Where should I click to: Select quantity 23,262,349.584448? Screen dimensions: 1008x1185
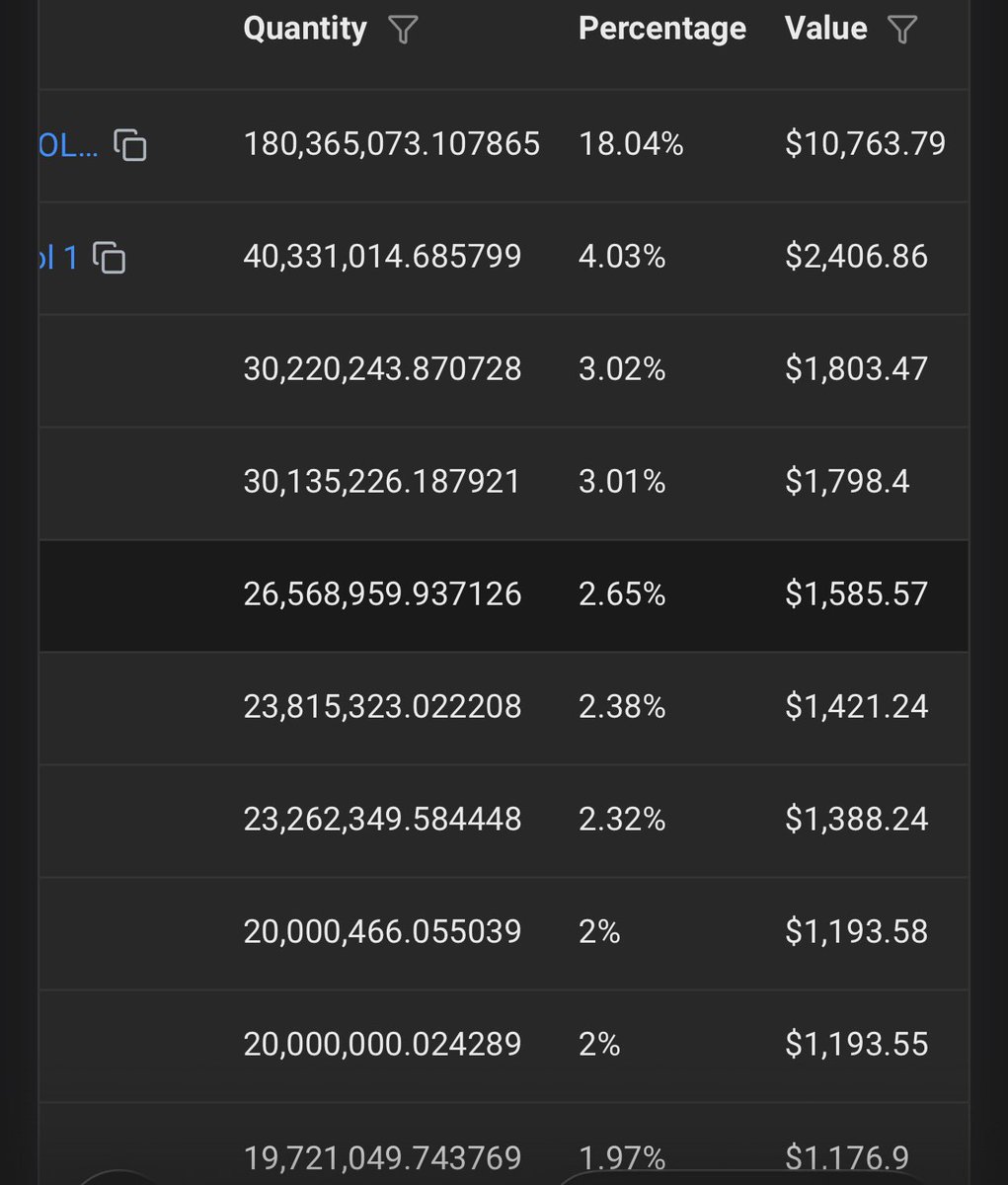click(382, 820)
